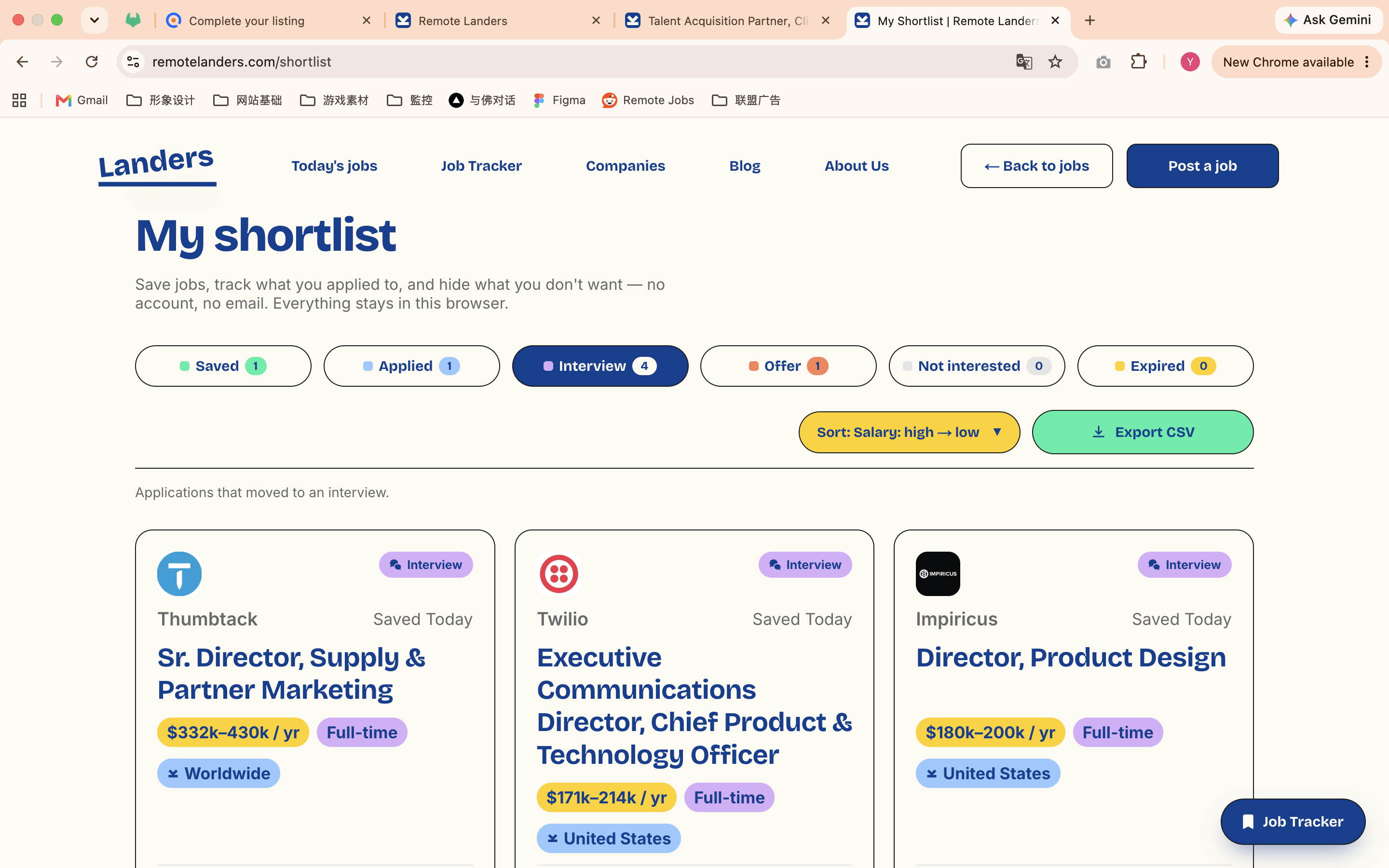Image resolution: width=1389 pixels, height=868 pixels.
Task: Open the 联盟广告 bookmark folder
Action: click(746, 100)
